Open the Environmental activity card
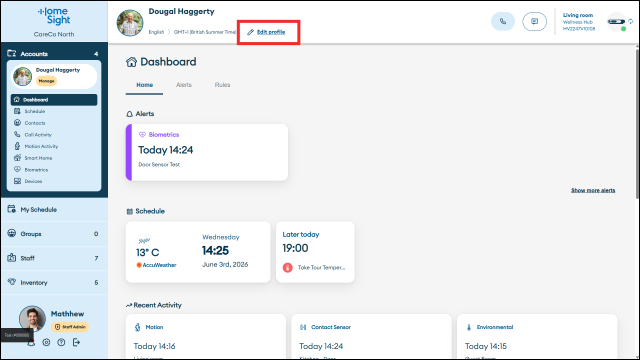The image size is (640, 360). (537, 337)
